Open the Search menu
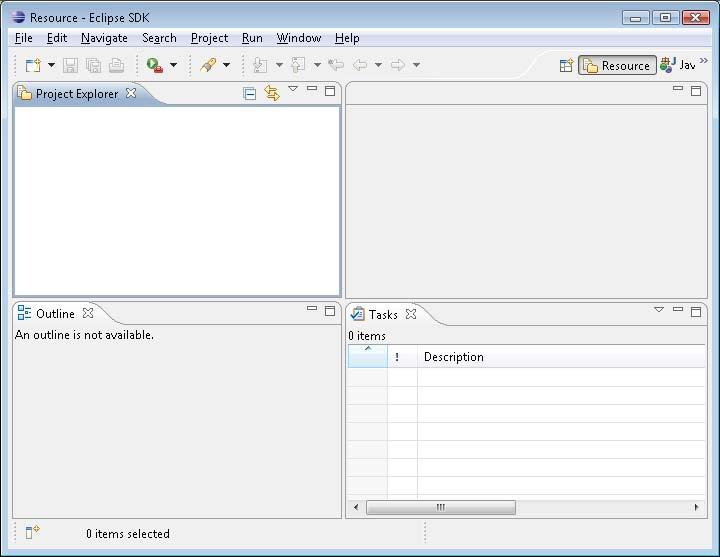 pos(159,38)
